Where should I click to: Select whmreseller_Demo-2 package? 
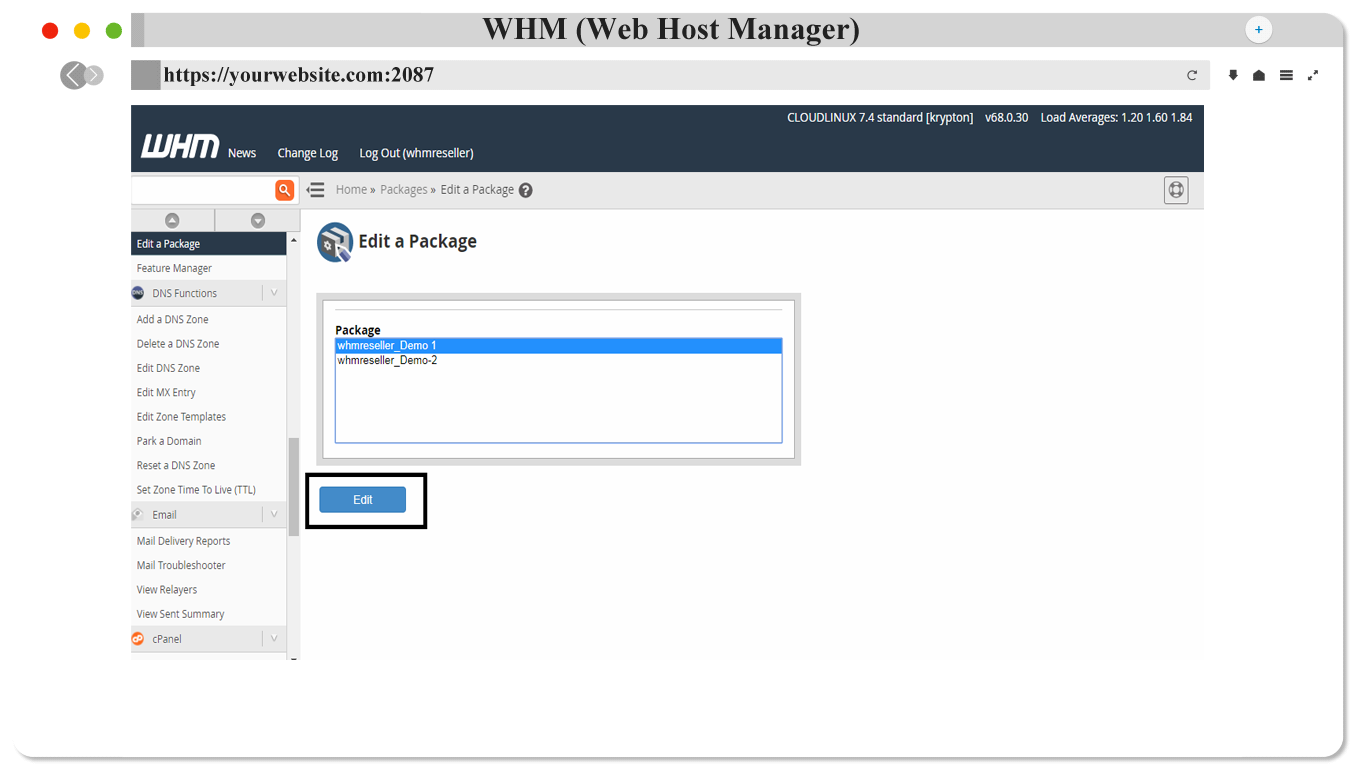tap(558, 361)
